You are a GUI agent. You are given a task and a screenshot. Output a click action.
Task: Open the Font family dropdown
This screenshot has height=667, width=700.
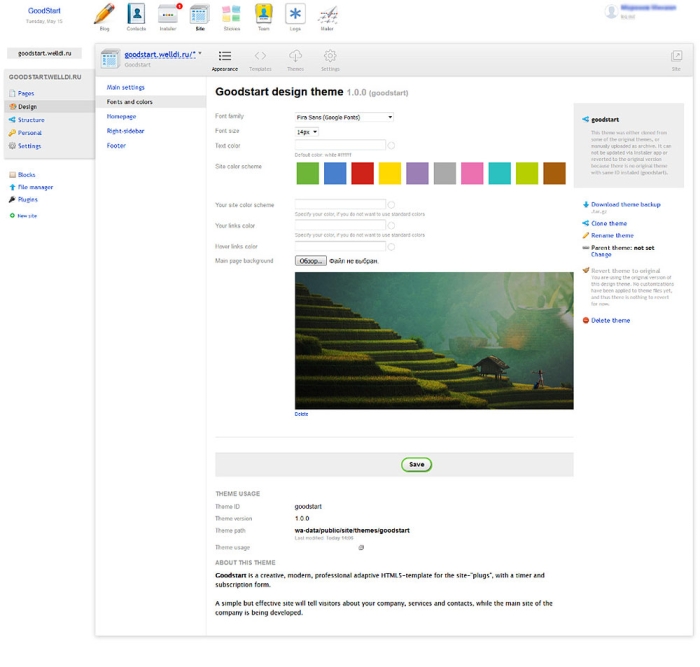tap(344, 117)
